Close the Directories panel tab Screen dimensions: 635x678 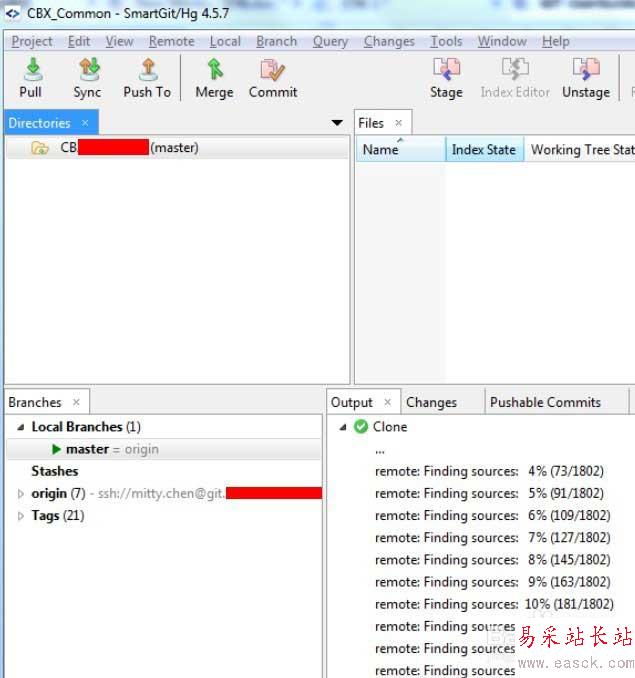point(85,123)
